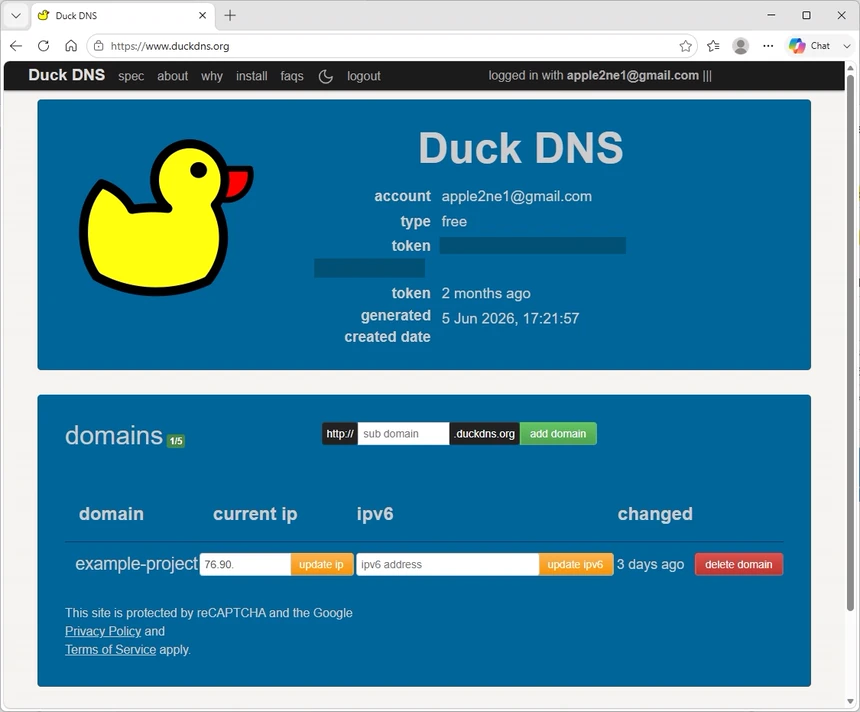Image resolution: width=860 pixels, height=712 pixels.
Task: Go to browser home page icon
Action: point(71,46)
